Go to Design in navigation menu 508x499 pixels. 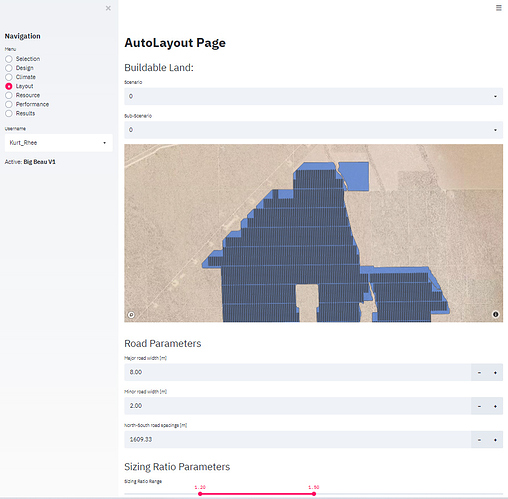pyautogui.click(x=25, y=68)
